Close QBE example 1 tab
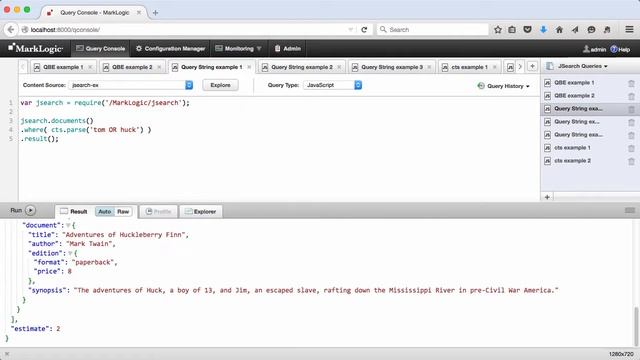640x360 pixels. tap(90, 67)
